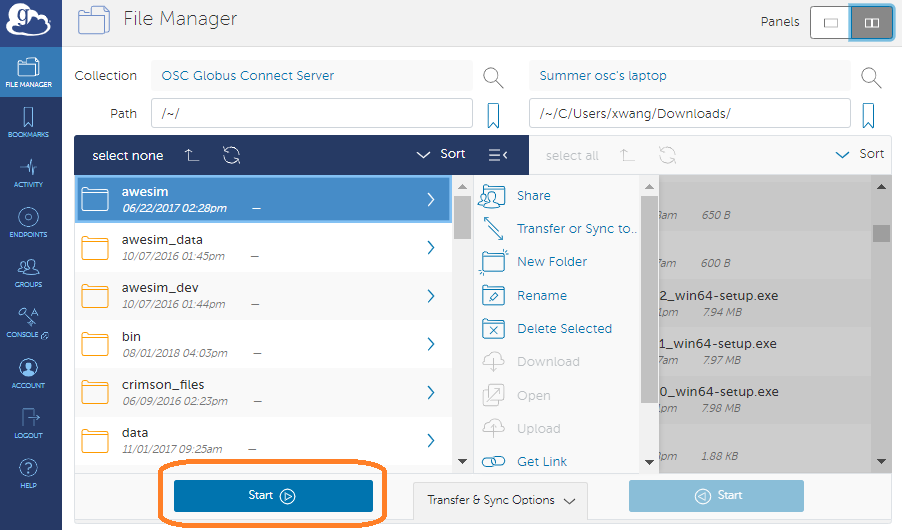Open Sort dropdown in right panel
The height and width of the screenshot is (530, 902).
pyautogui.click(x=859, y=154)
